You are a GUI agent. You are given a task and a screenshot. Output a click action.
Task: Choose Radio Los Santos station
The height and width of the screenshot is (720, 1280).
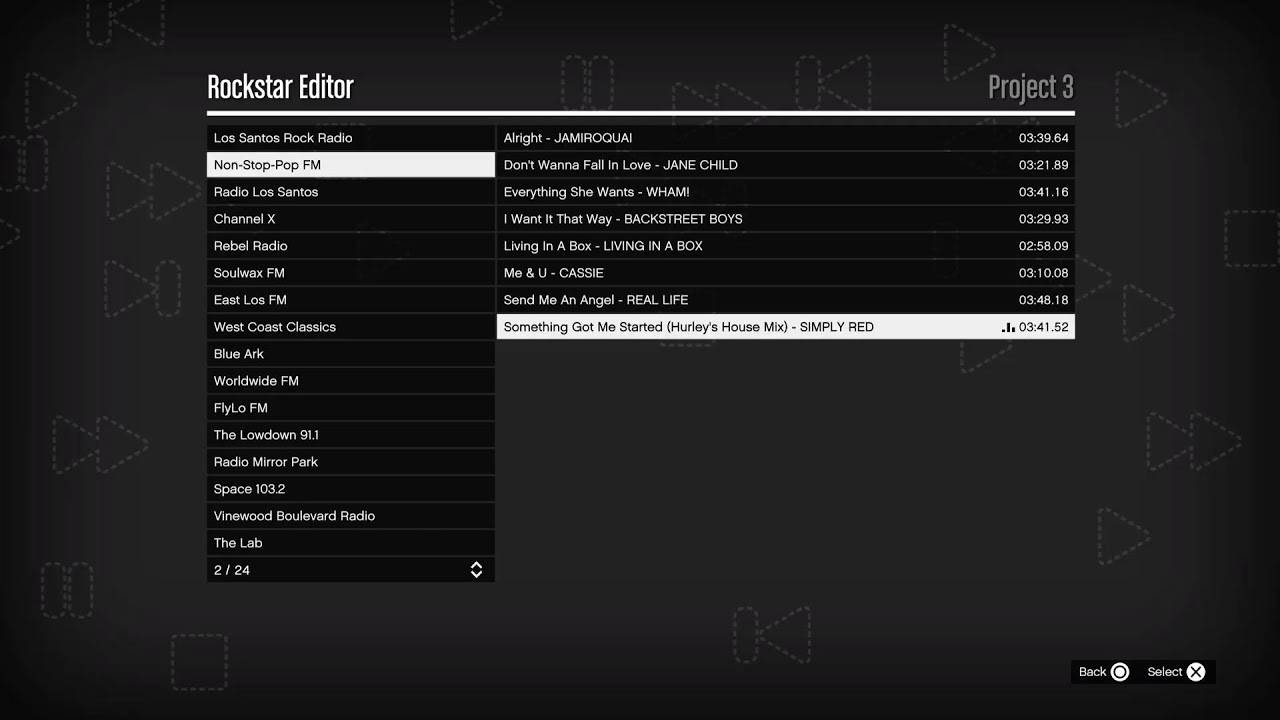coord(351,192)
